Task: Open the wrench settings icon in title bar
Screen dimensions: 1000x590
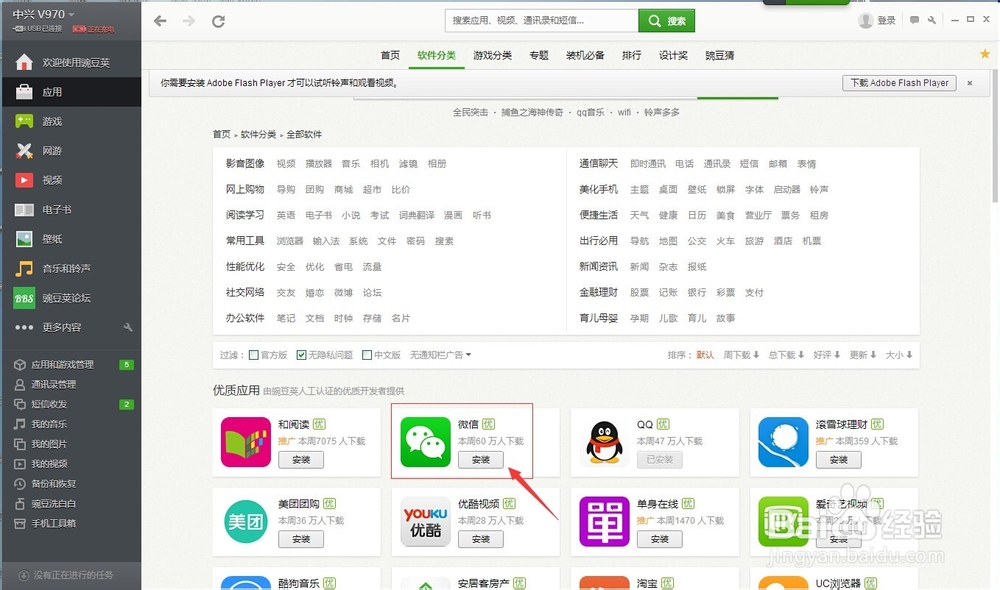Action: (932, 20)
